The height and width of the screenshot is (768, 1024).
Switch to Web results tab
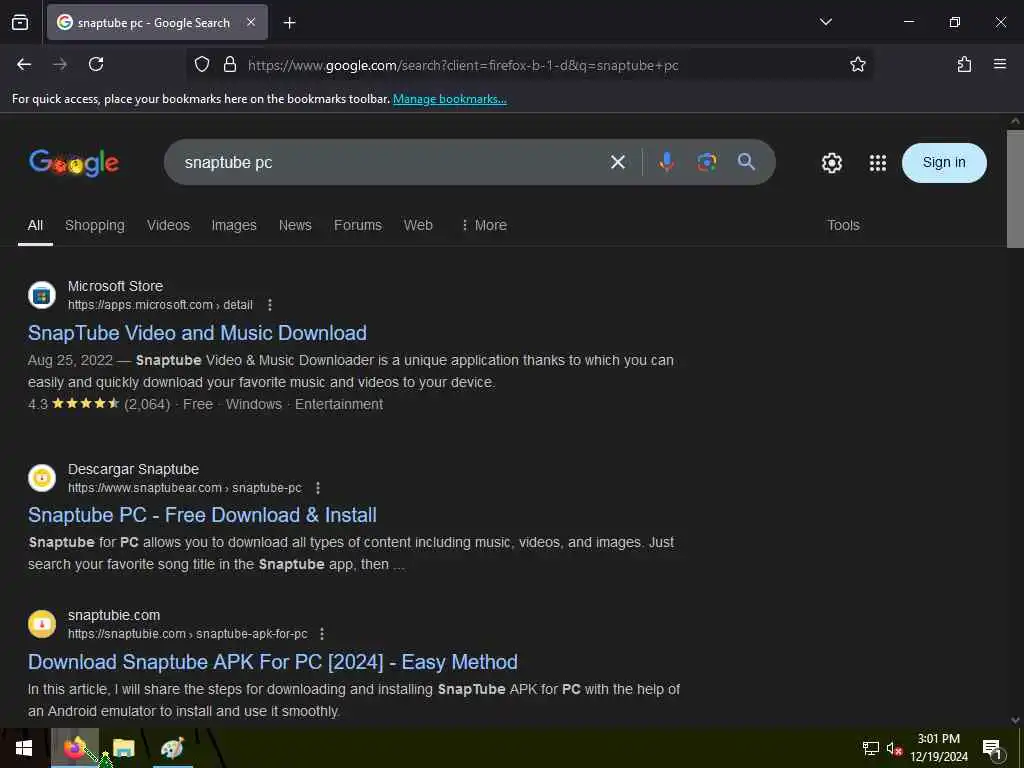click(418, 225)
